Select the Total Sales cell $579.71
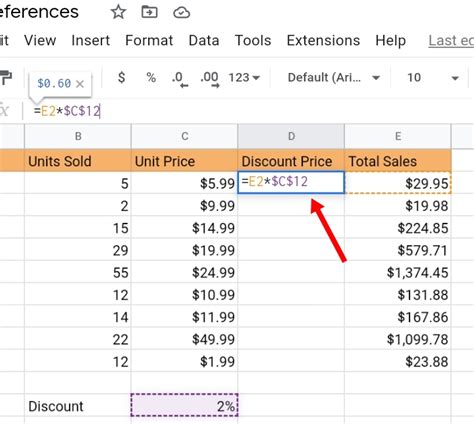 [x=398, y=250]
